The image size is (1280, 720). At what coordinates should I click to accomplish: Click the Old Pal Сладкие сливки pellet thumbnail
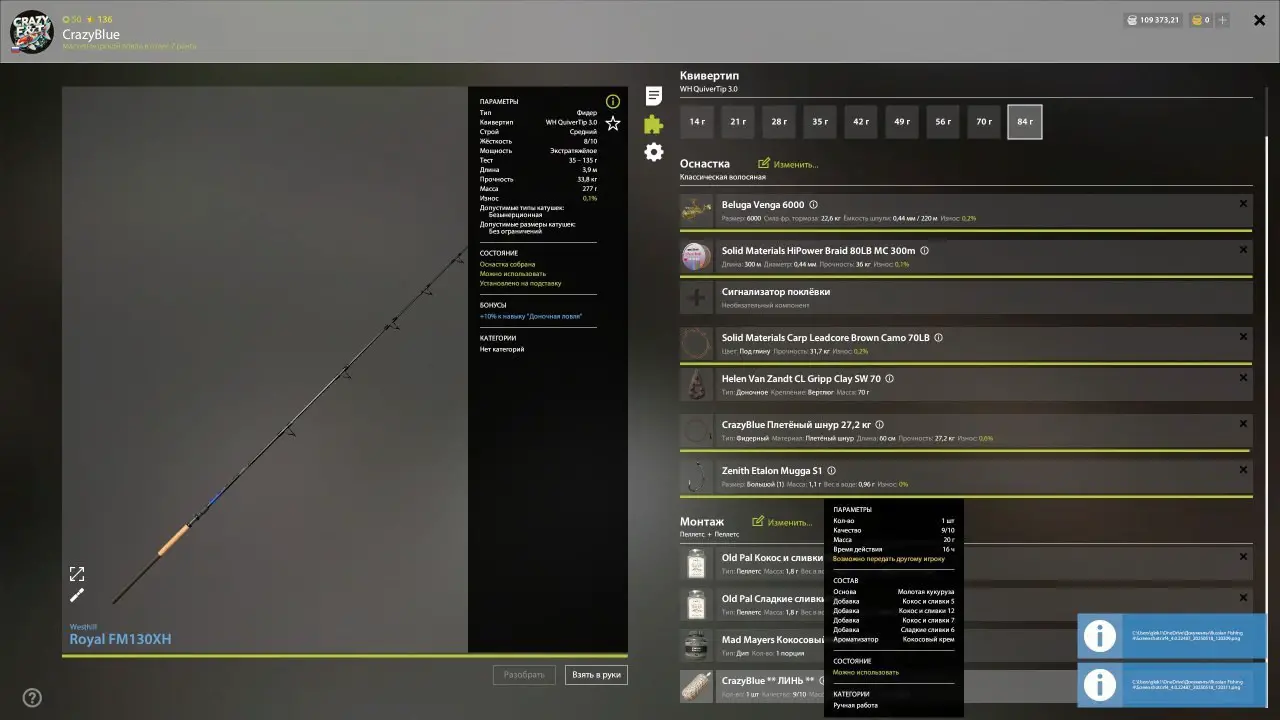coord(696,605)
